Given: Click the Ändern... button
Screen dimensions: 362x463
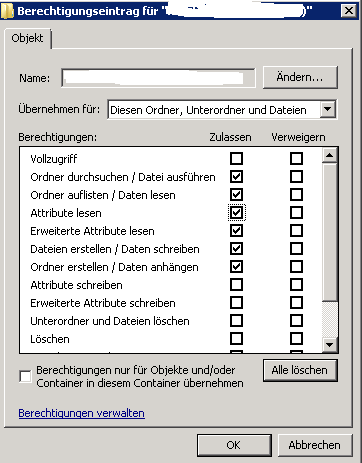Looking at the screenshot, I should 300,77.
